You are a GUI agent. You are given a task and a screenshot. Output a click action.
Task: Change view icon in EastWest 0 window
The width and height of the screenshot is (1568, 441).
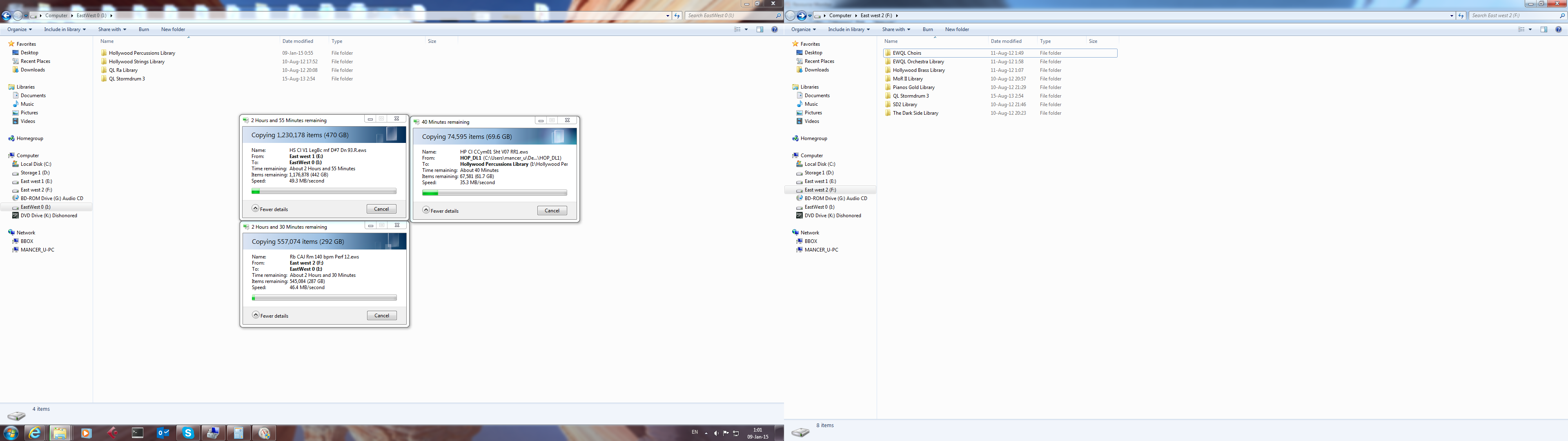pos(737,29)
